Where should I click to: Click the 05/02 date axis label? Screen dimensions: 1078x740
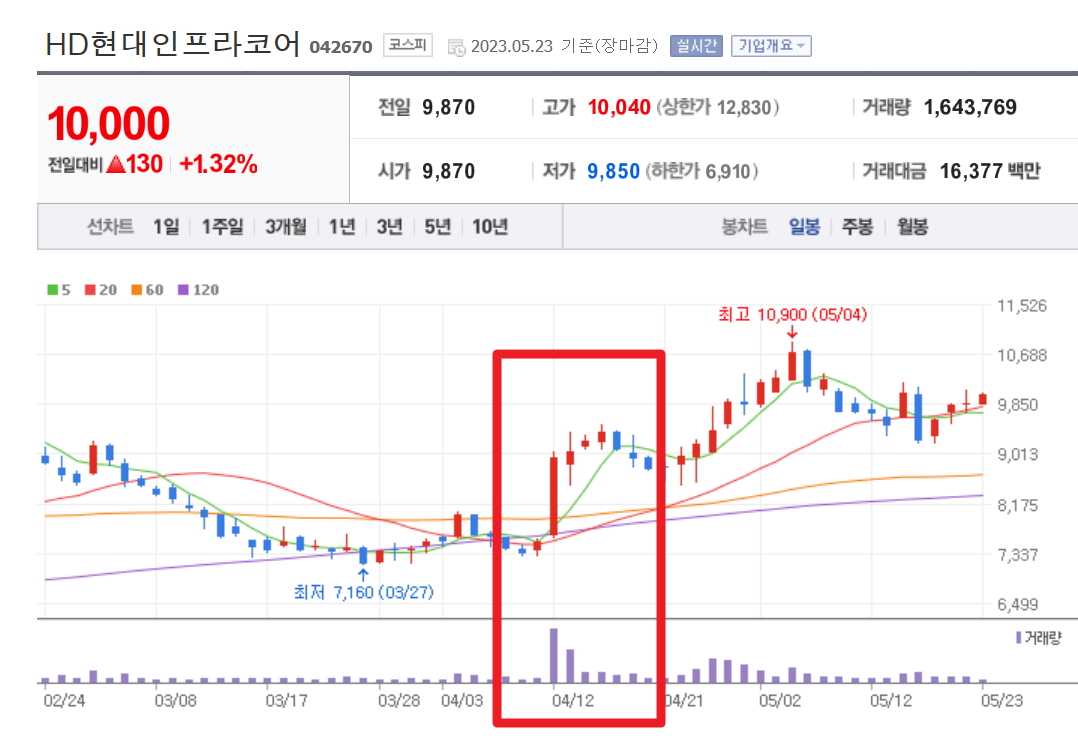tap(780, 701)
